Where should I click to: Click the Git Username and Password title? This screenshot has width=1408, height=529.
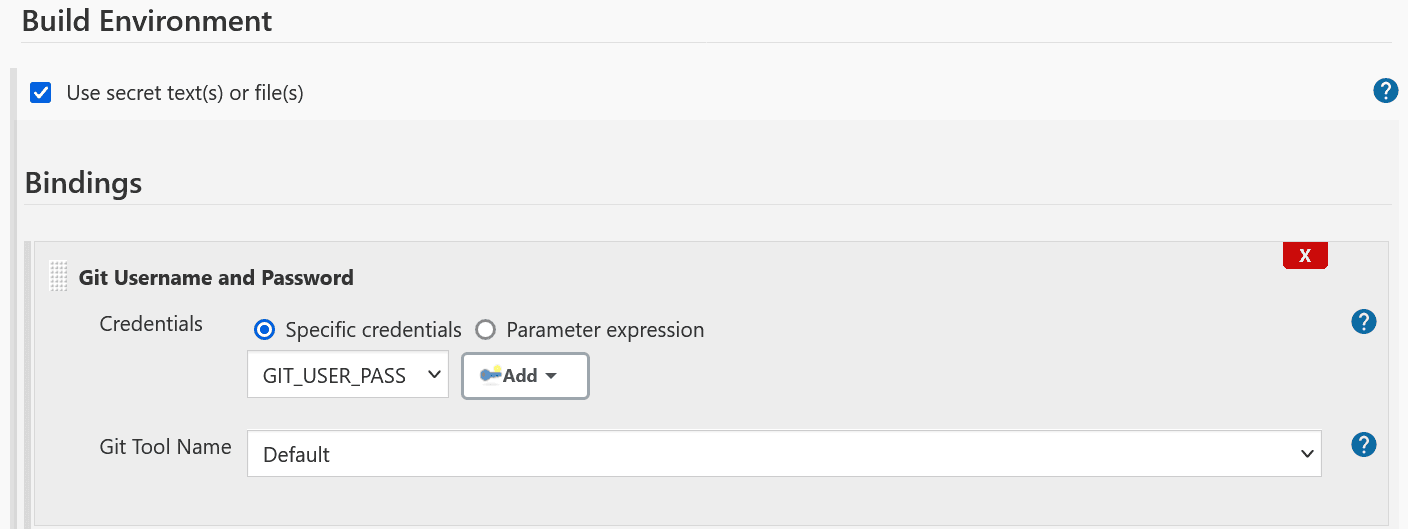click(x=216, y=278)
